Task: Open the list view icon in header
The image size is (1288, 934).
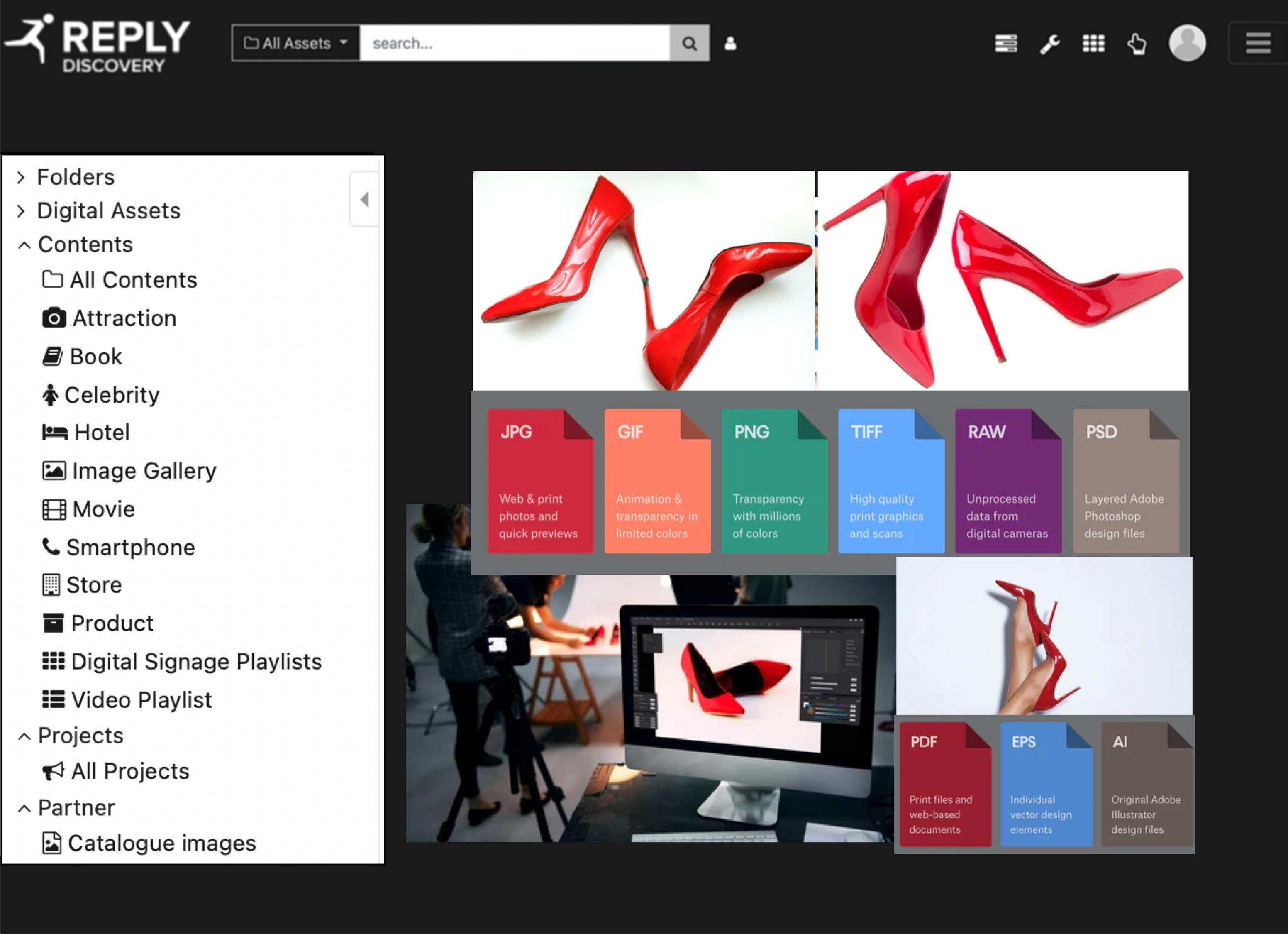Action: coord(1006,44)
